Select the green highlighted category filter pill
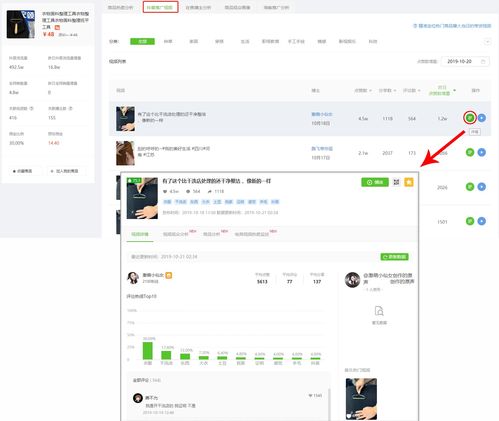The height and width of the screenshot is (421, 499). pos(142,41)
